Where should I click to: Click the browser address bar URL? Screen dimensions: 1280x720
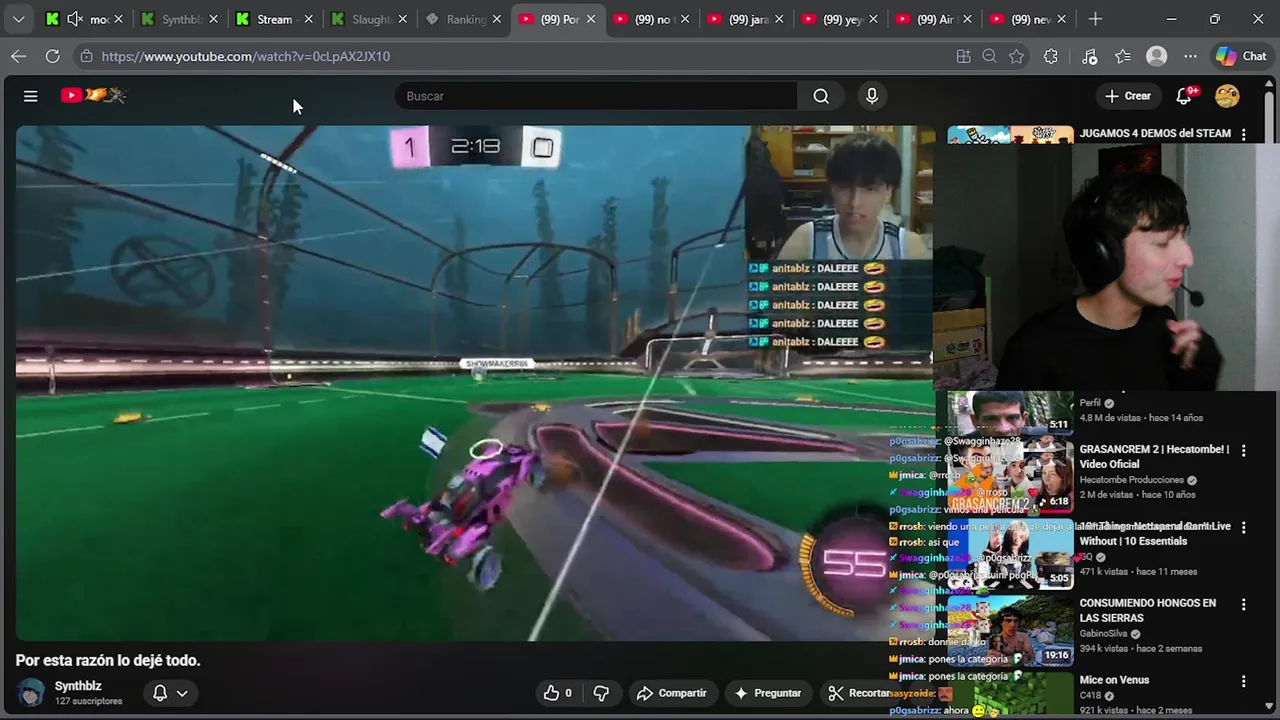246,57
